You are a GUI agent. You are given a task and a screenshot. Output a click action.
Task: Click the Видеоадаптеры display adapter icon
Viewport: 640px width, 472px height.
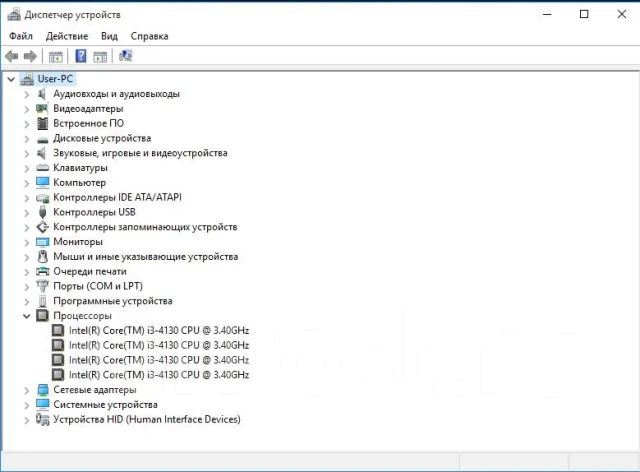coord(42,109)
